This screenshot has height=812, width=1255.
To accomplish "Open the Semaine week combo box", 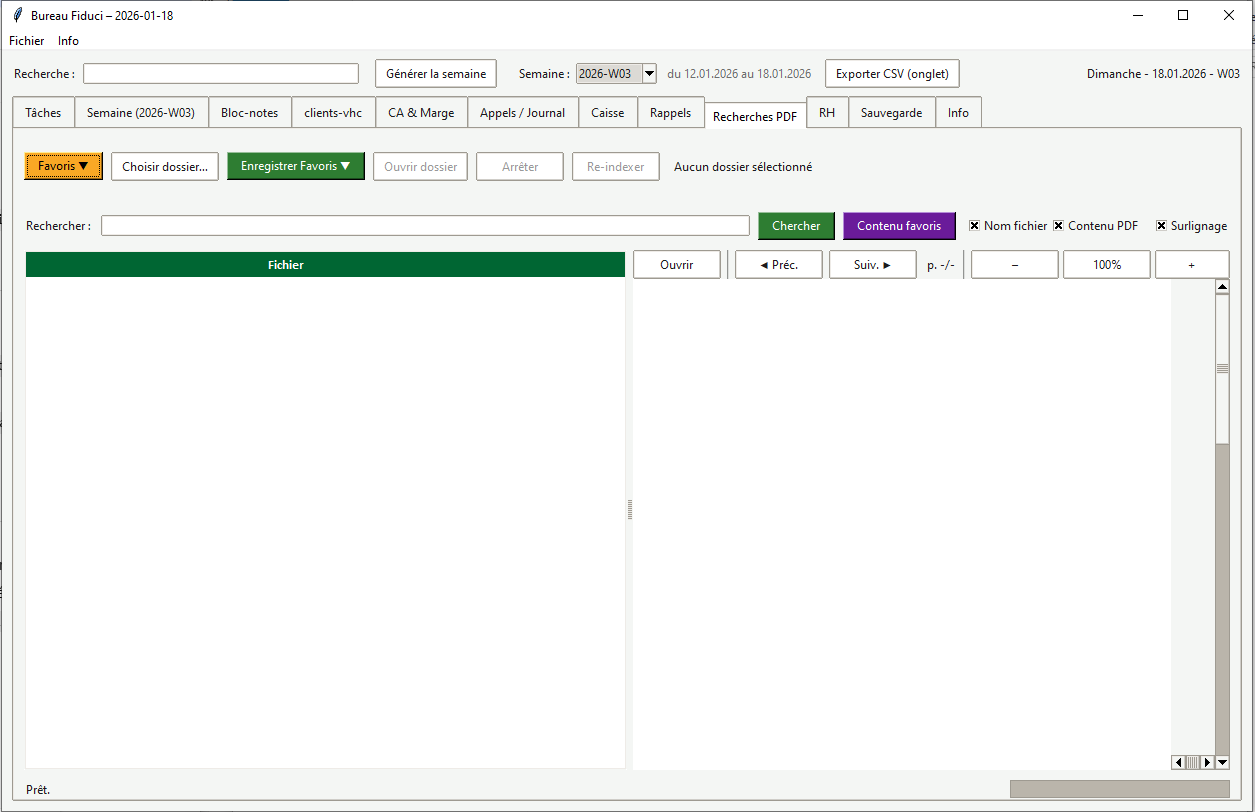I will tap(649, 74).
